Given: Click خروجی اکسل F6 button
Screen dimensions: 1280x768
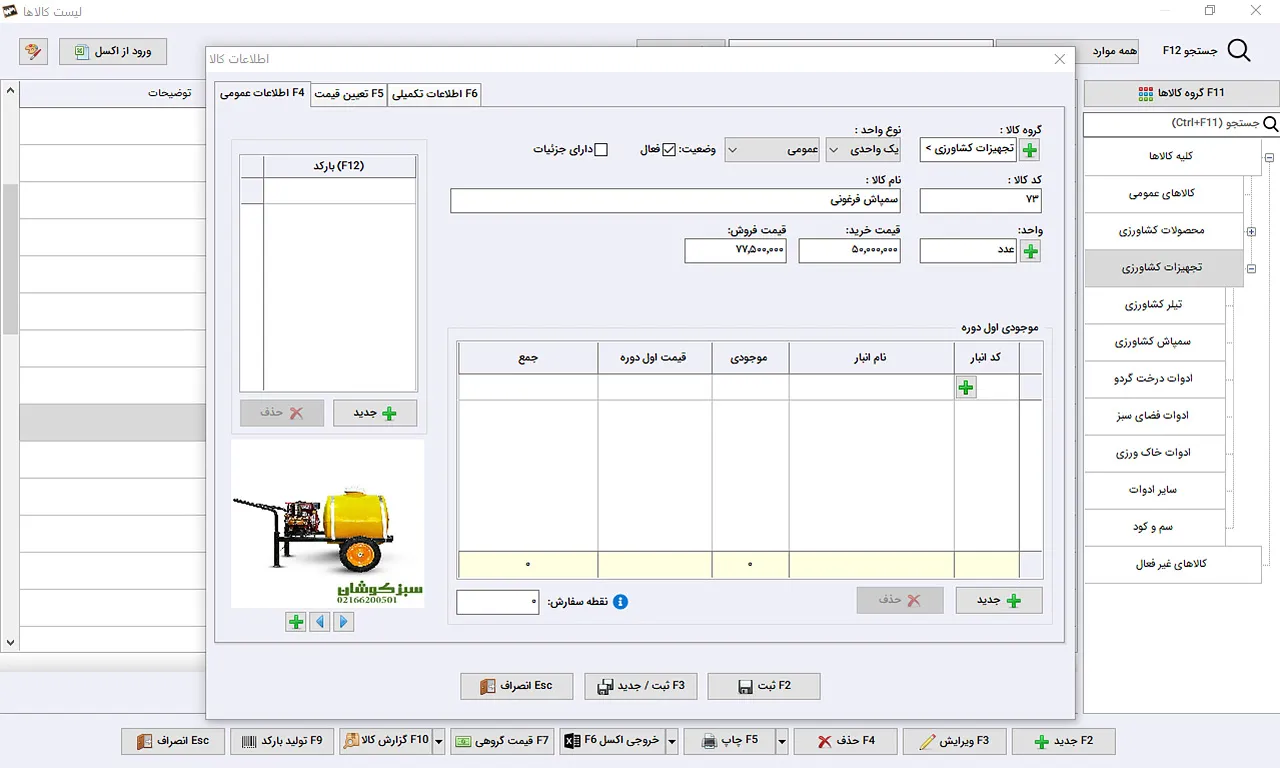Looking at the screenshot, I should point(612,741).
